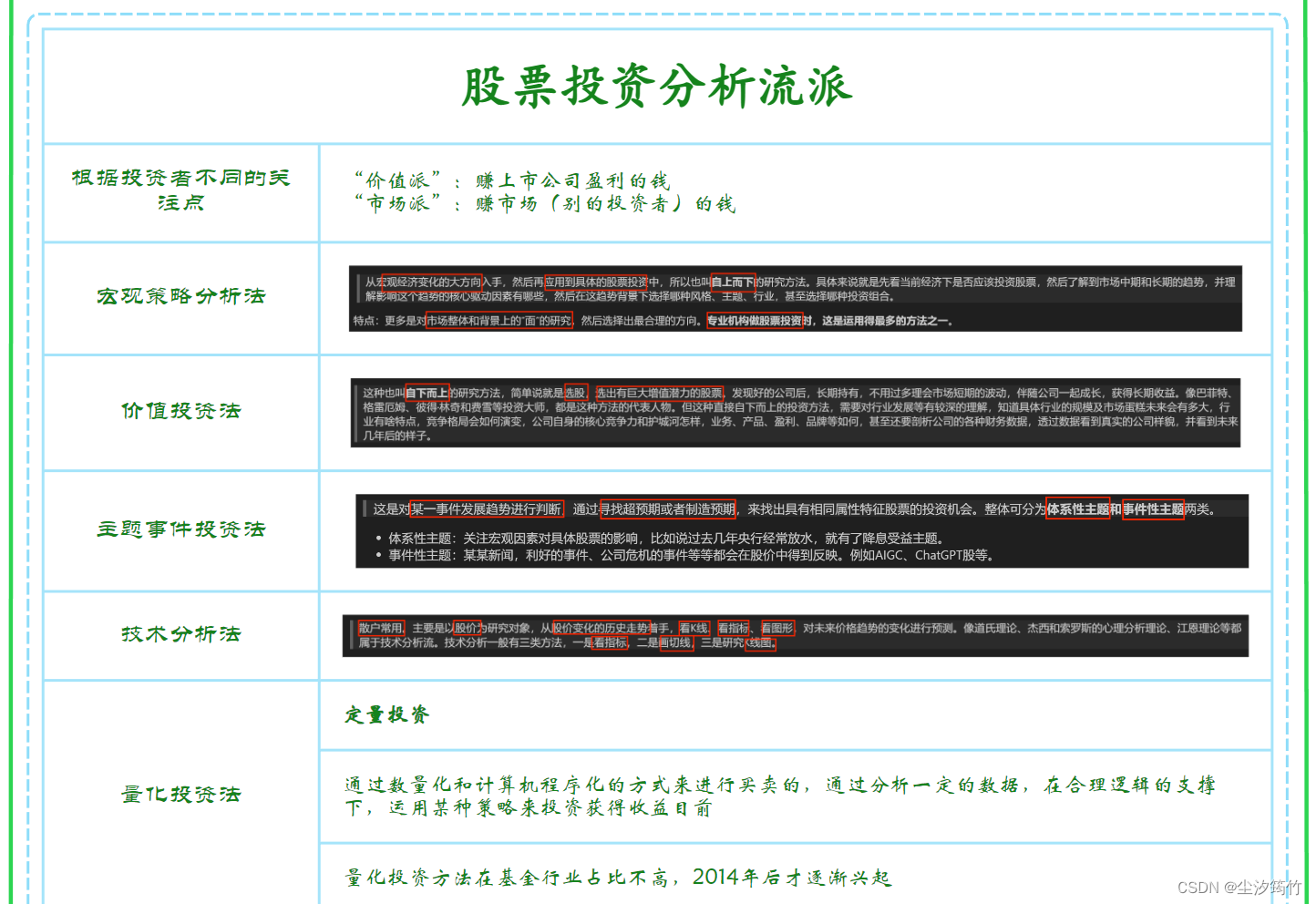Click the bold phrase 自上而下
This screenshot has height=904, width=1316.
click(x=733, y=282)
